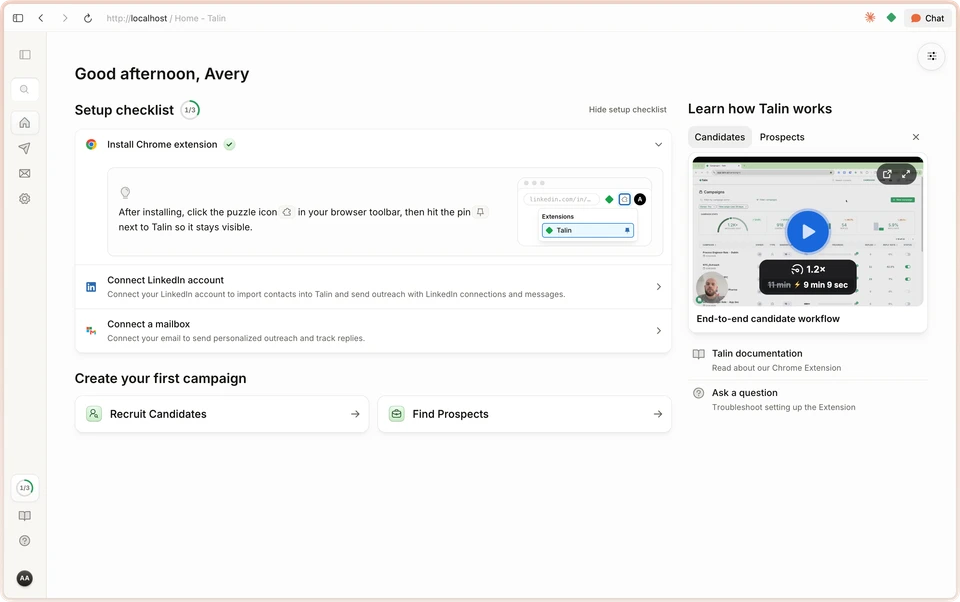Change 1.2× video playback speed
The height and width of the screenshot is (602, 960).
click(808, 269)
